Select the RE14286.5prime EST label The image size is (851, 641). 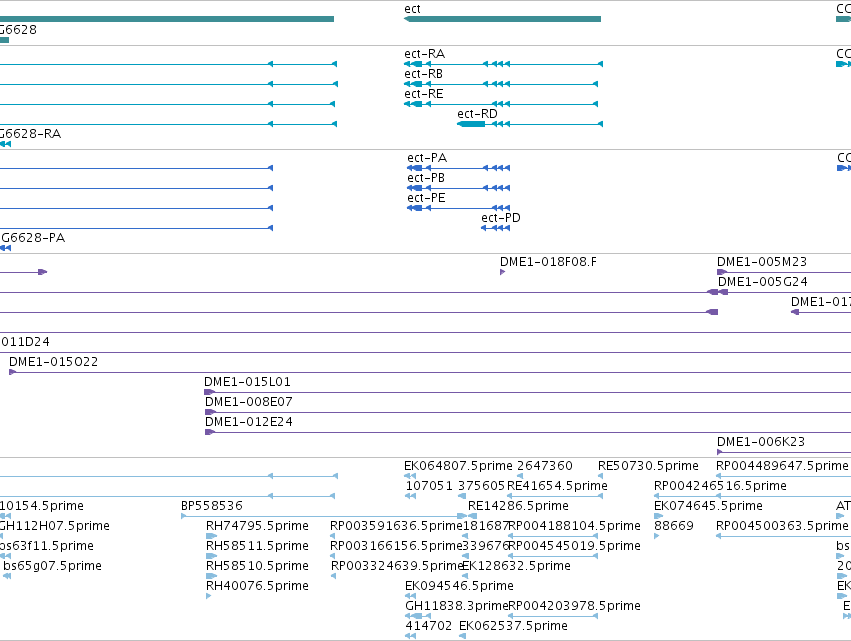[518, 506]
